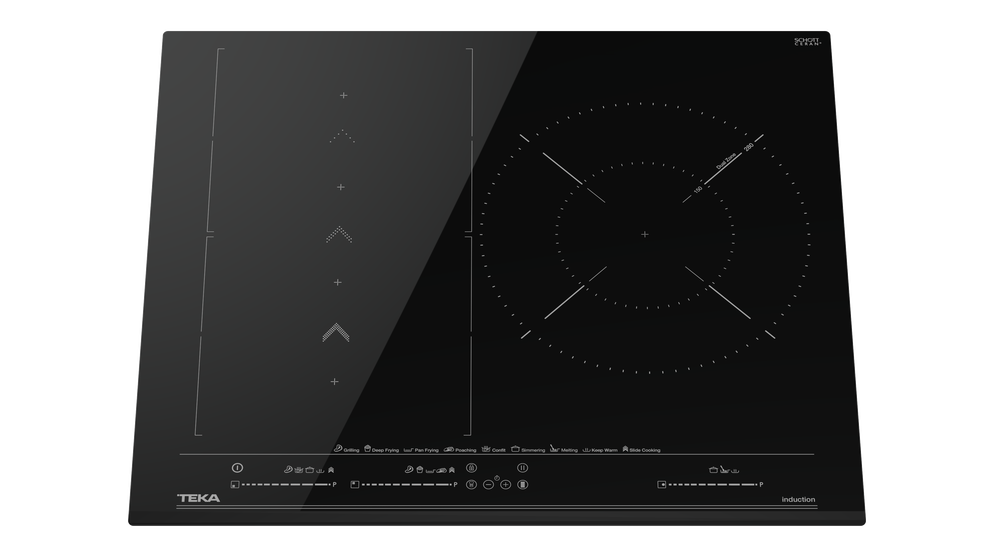Tap the center cross of the dual zone

point(644,234)
